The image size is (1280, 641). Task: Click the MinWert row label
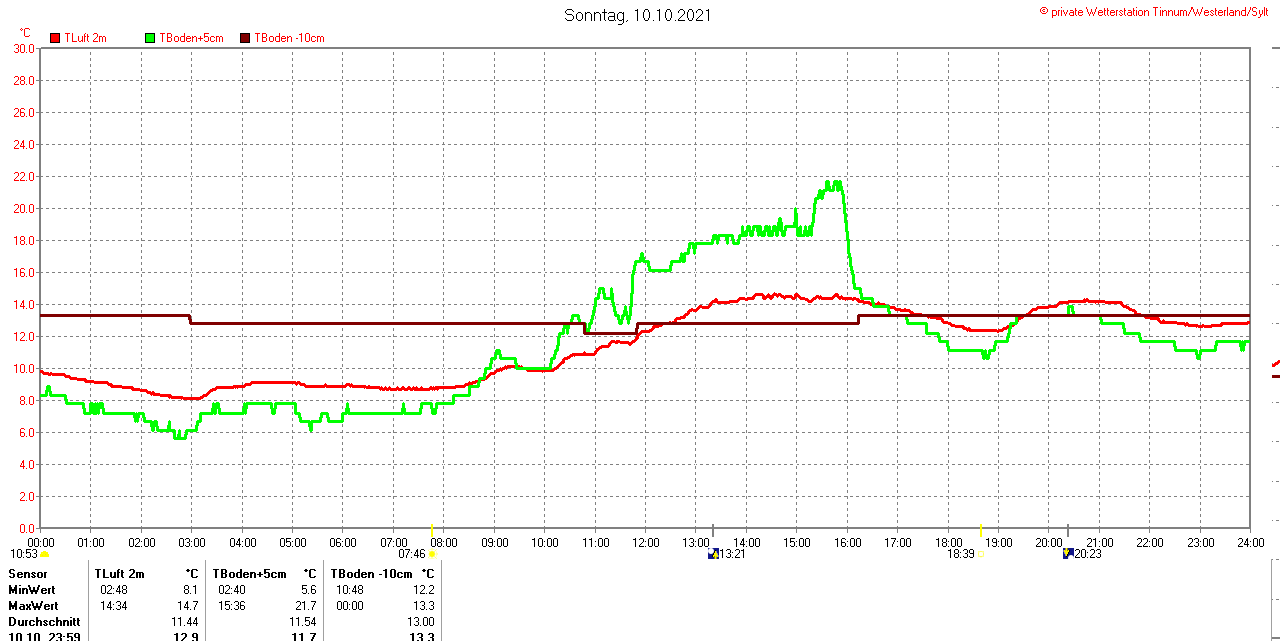click(33, 590)
